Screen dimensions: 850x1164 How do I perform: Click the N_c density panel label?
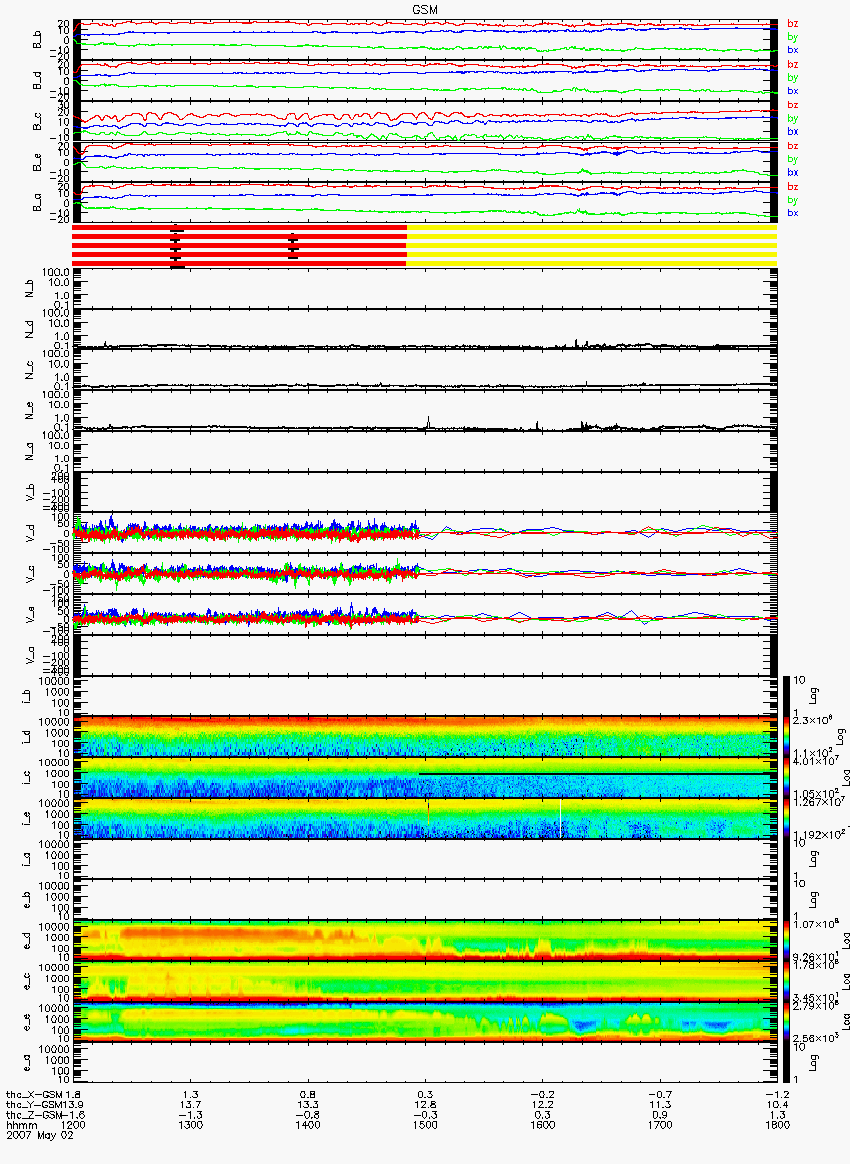tap(30, 370)
